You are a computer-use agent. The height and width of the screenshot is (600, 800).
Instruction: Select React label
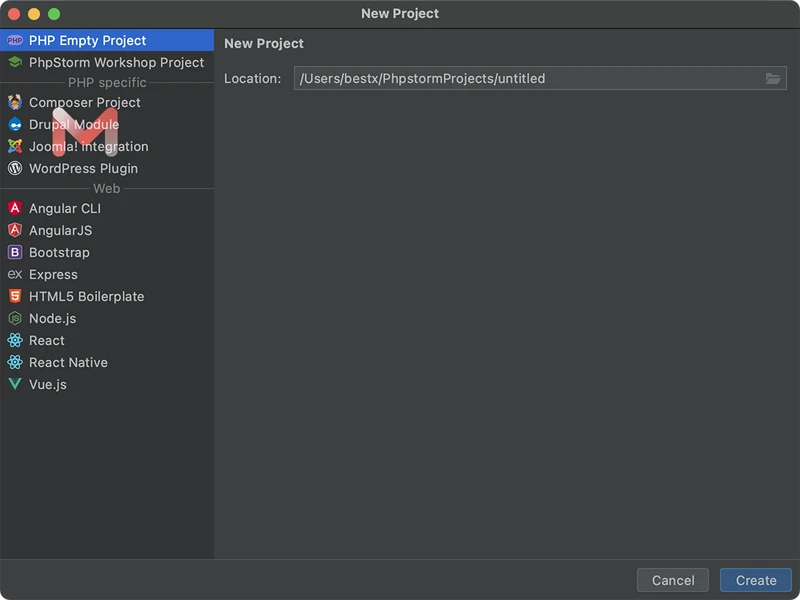pos(47,340)
